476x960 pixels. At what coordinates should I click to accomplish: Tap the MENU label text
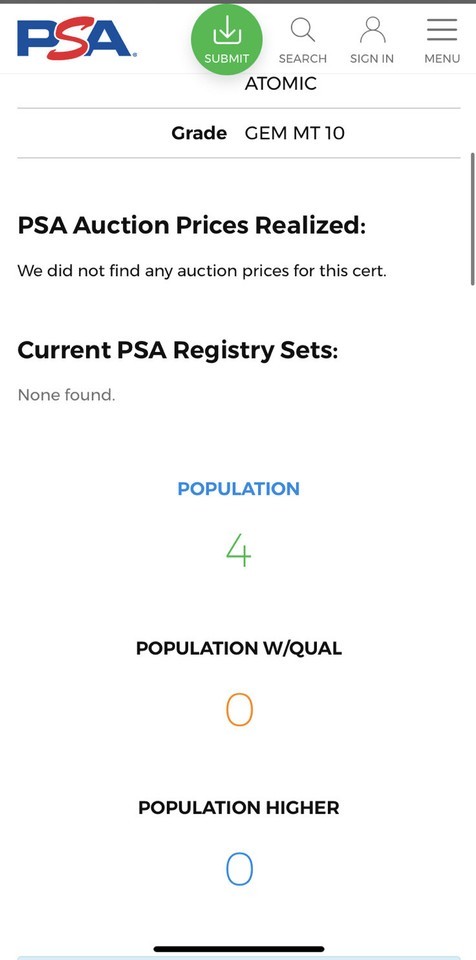[442, 59]
